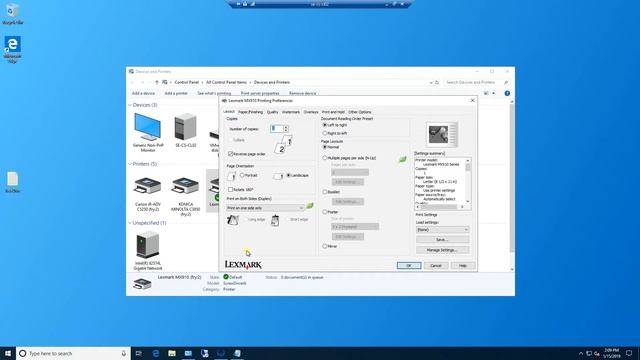This screenshot has width=640, height=360.
Task: Click Add a printer in the toolbar
Action: click(176, 93)
